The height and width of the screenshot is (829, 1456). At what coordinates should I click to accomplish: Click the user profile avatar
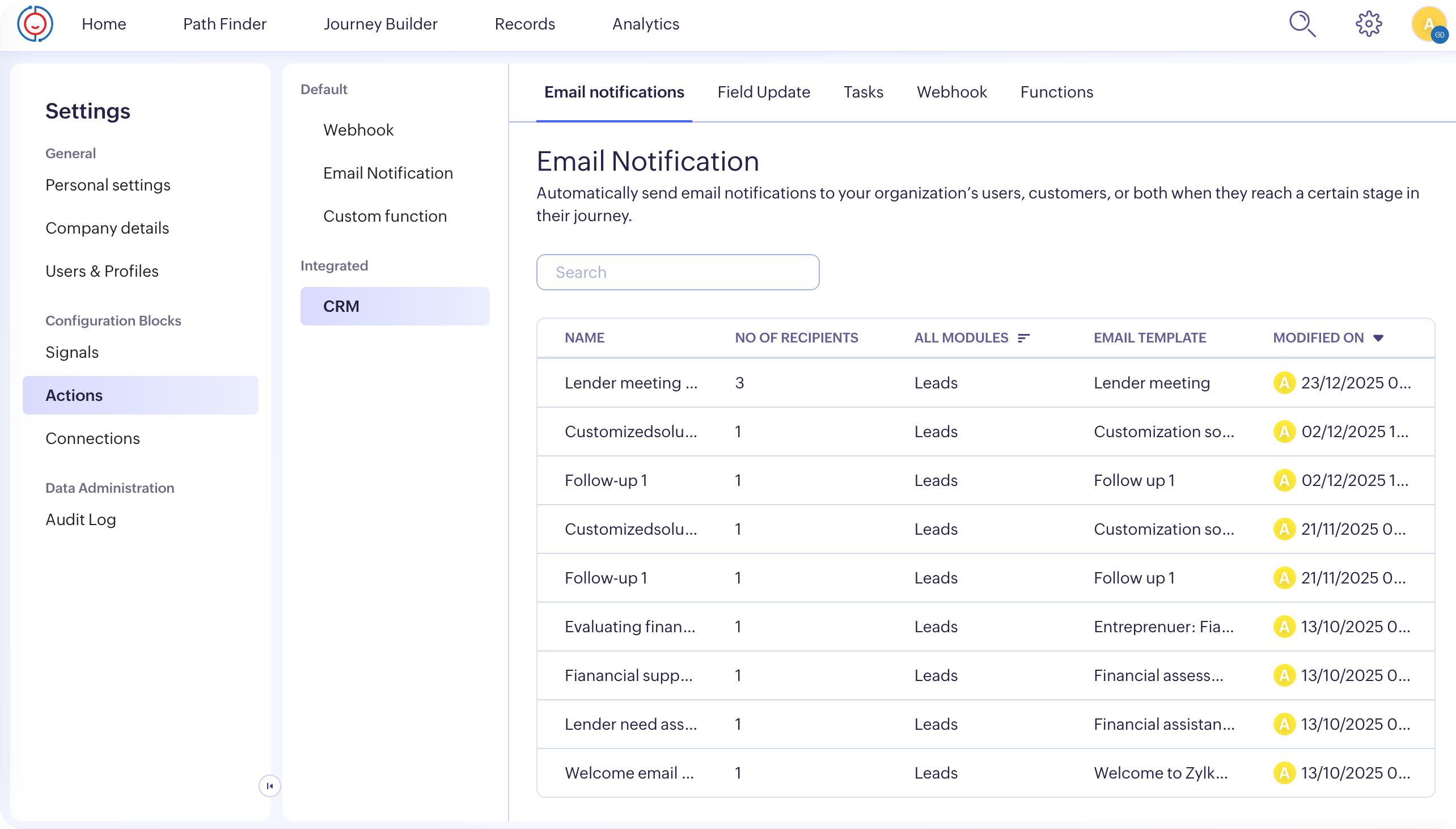click(x=1429, y=24)
